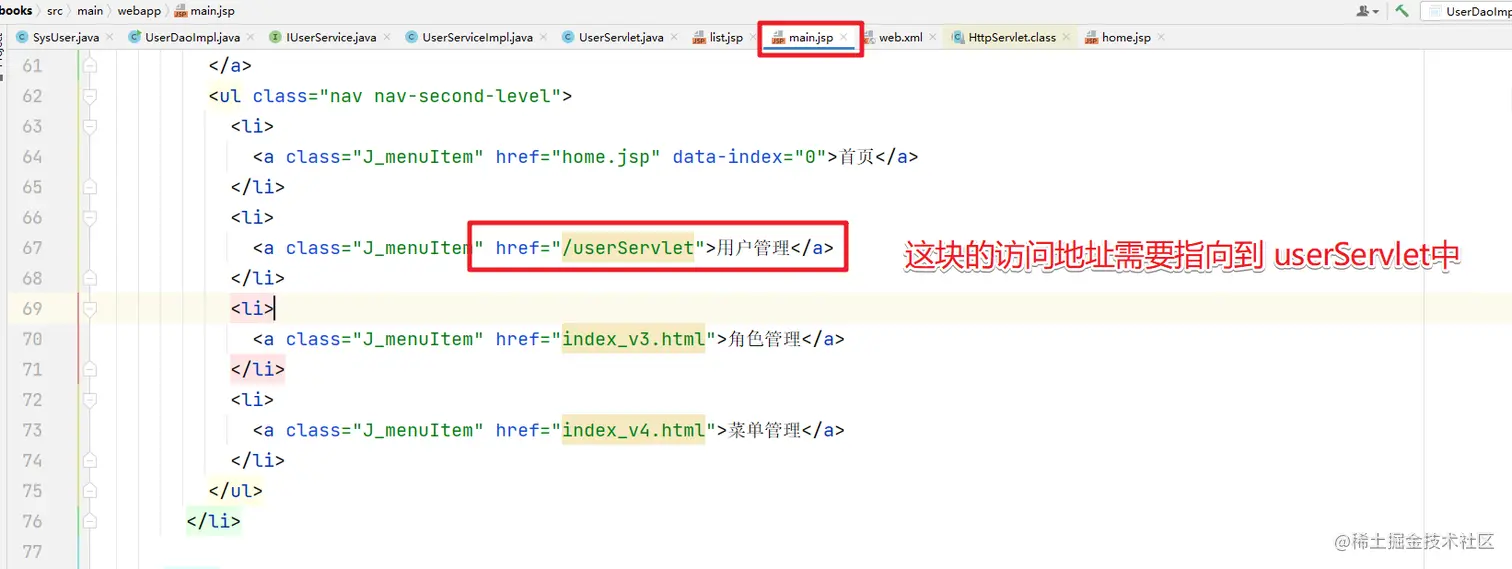Collapse the fold marker on line 69
The width and height of the screenshot is (1512, 569).
90,309
